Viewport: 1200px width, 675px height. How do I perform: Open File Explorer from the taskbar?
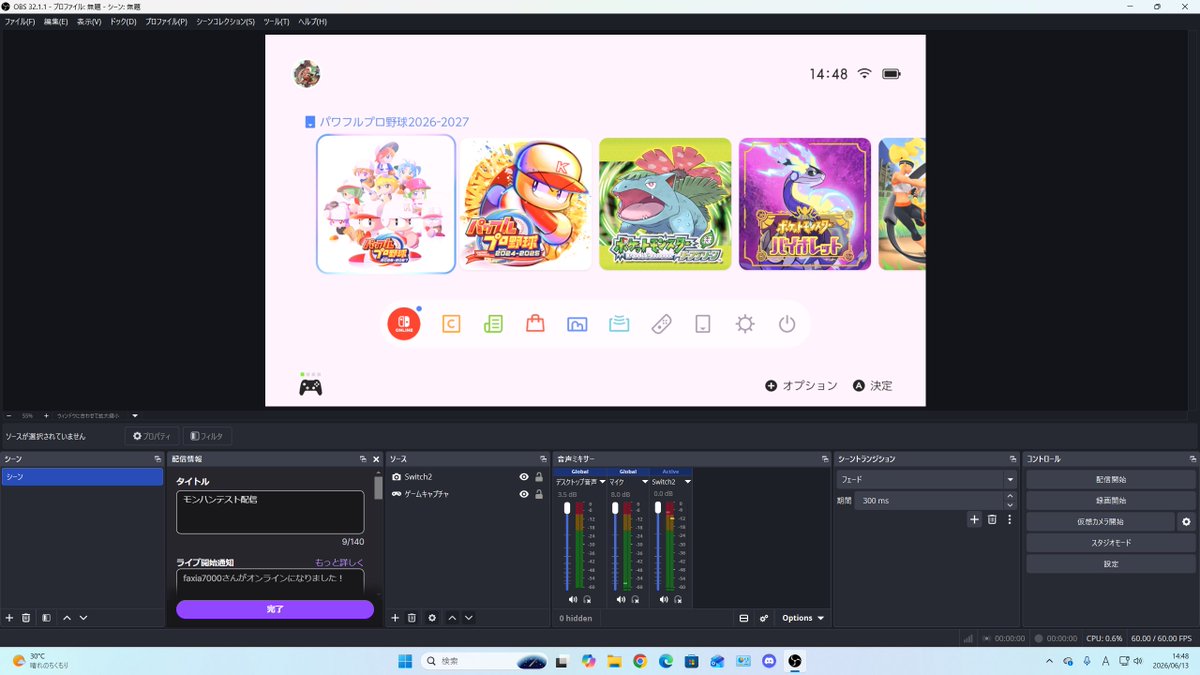tap(613, 661)
